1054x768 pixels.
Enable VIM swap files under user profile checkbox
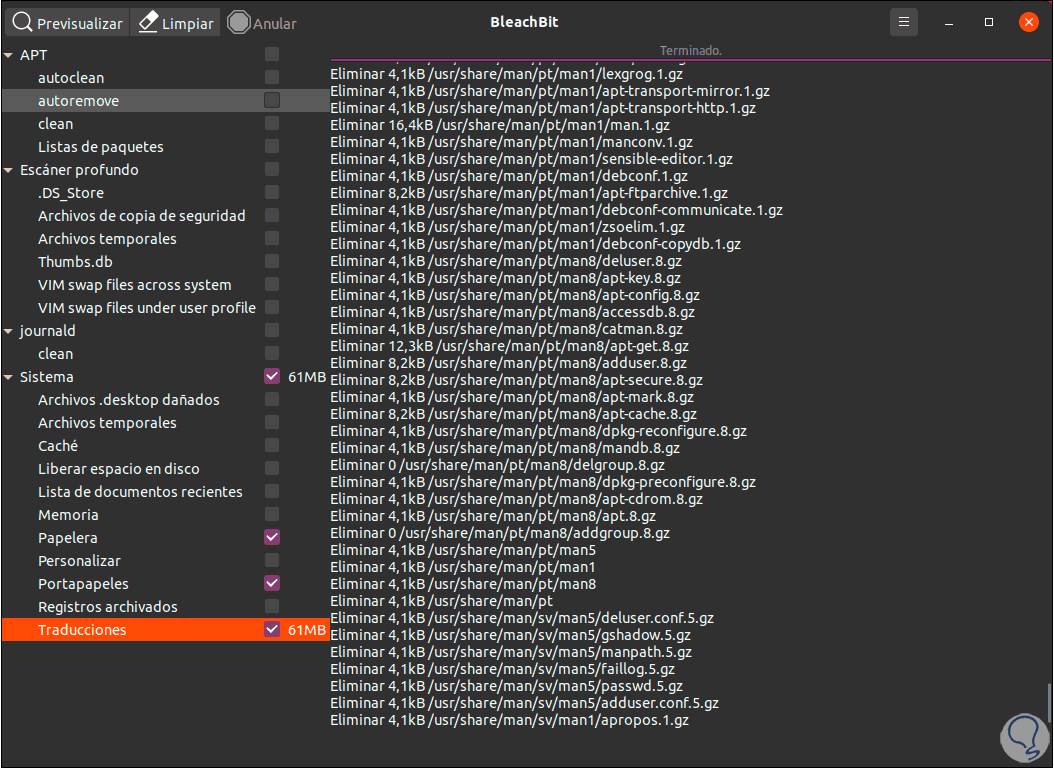[272, 307]
